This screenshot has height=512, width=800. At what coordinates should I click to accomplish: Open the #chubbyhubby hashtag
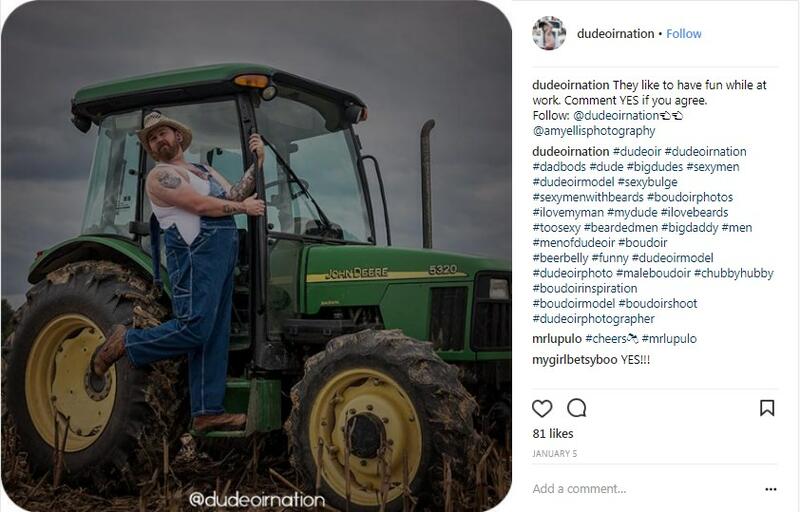coord(734,273)
